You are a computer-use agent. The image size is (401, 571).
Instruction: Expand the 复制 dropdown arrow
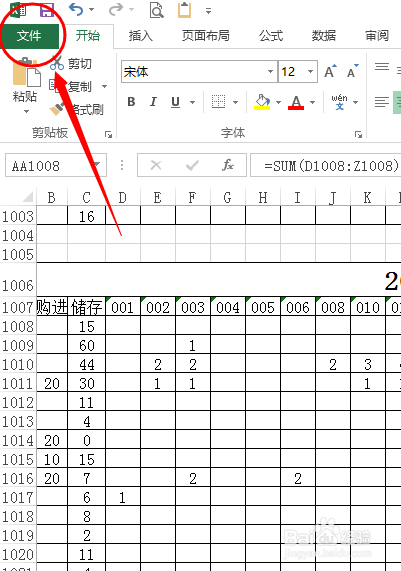[x=105, y=86]
